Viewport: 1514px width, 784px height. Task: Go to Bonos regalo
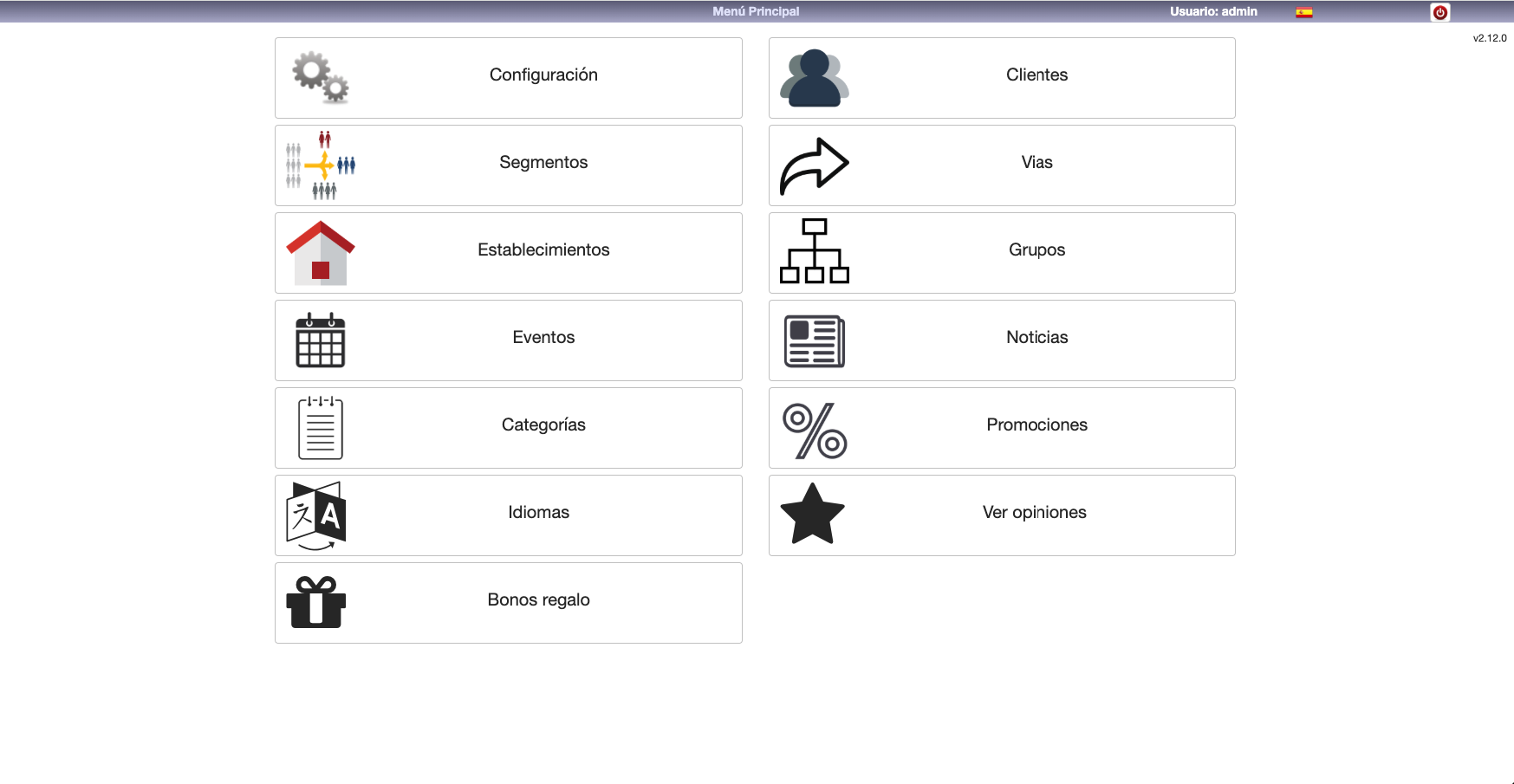pyautogui.click(x=538, y=600)
